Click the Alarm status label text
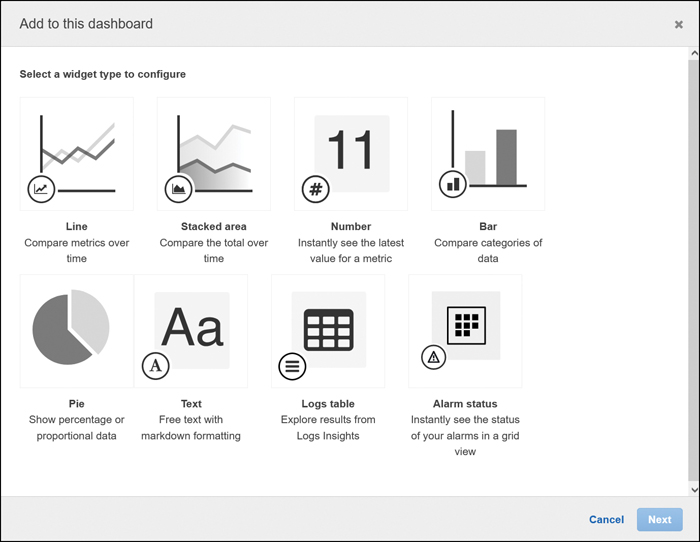Screen dimensions: 700x542 [x=465, y=404]
